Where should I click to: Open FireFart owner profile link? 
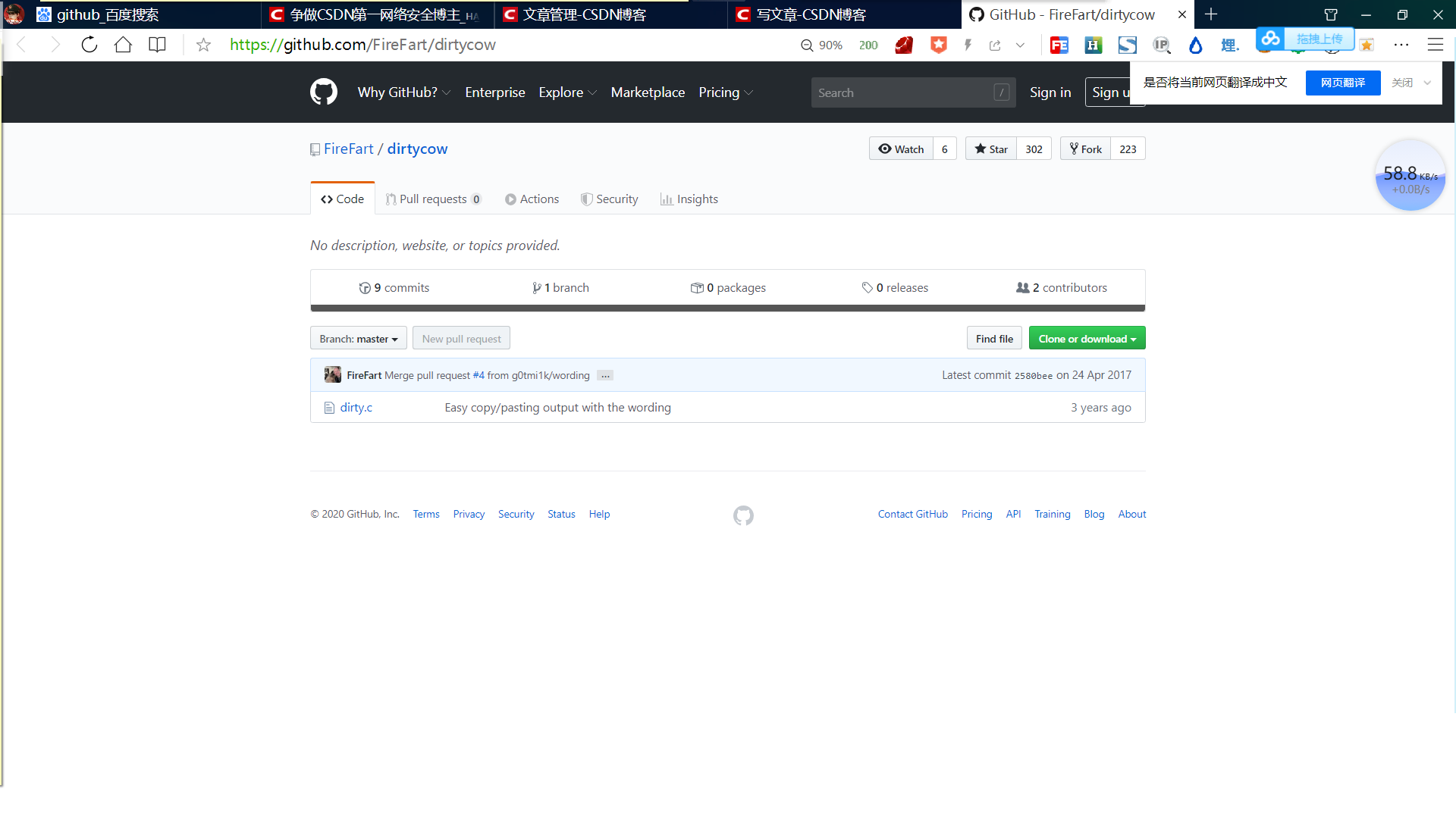[x=349, y=149]
